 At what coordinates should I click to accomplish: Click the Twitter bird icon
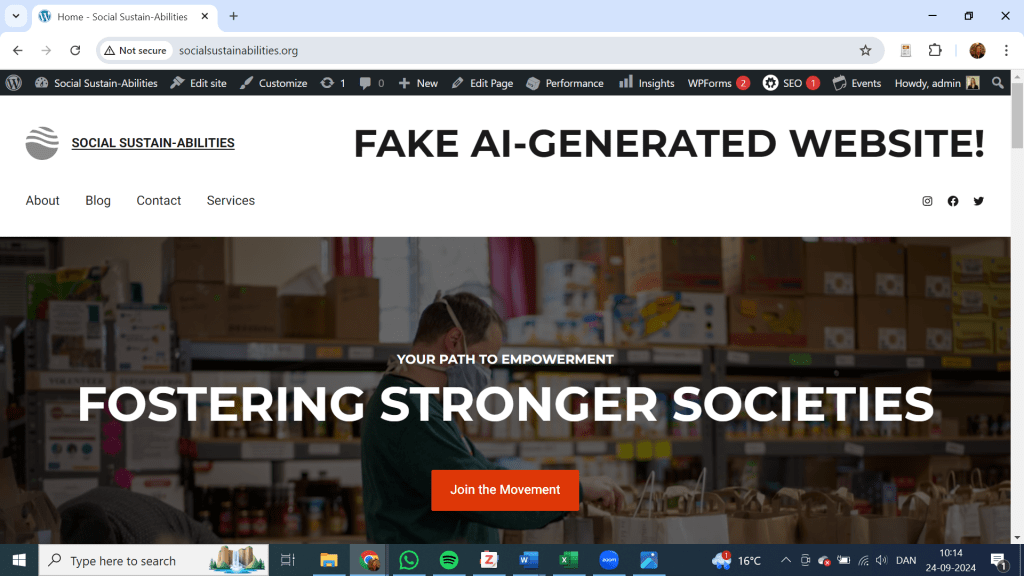(x=978, y=201)
